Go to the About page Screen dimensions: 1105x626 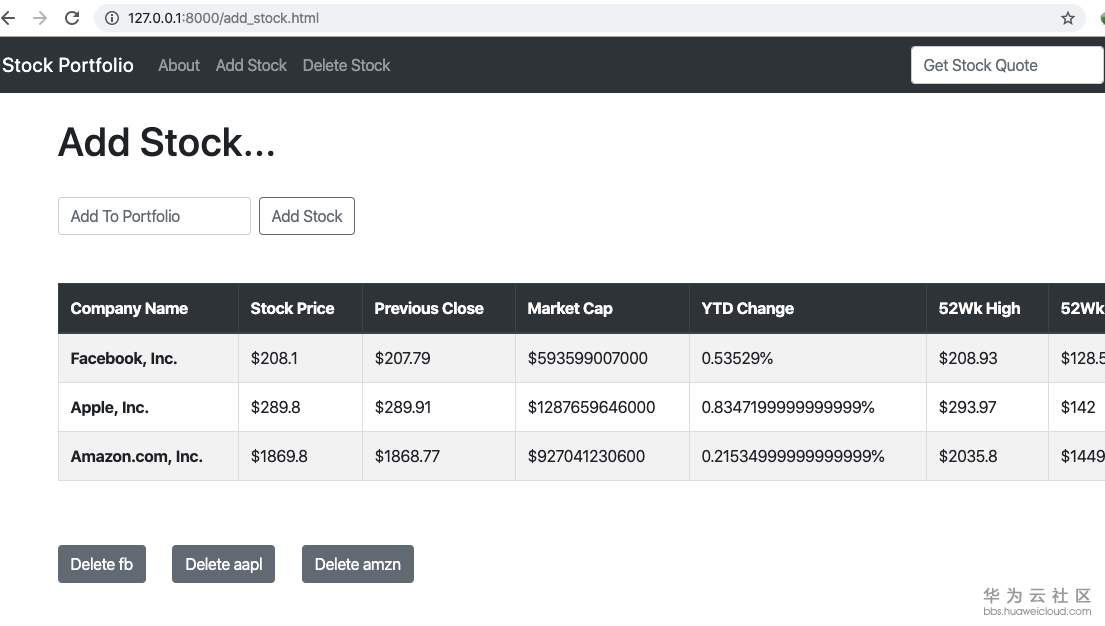pos(179,65)
